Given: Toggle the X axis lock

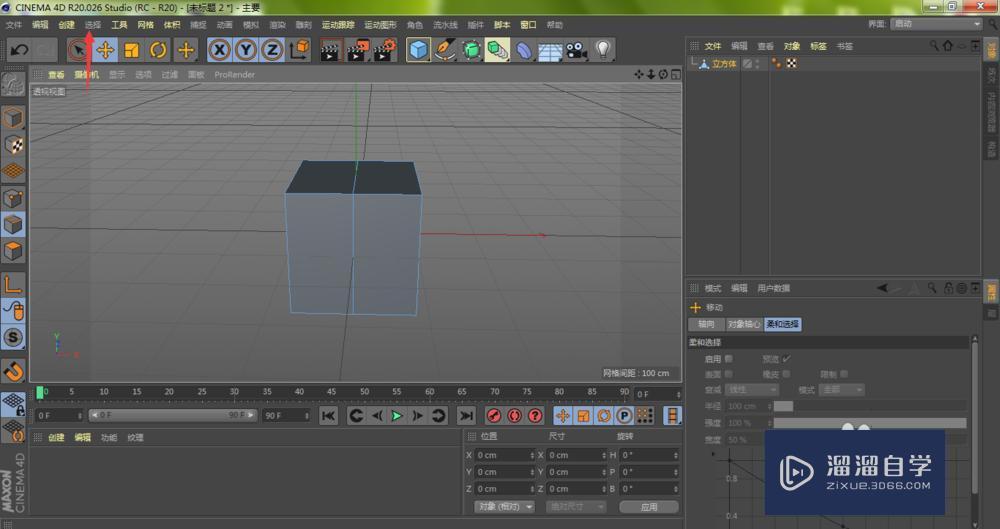Looking at the screenshot, I should (x=219, y=50).
